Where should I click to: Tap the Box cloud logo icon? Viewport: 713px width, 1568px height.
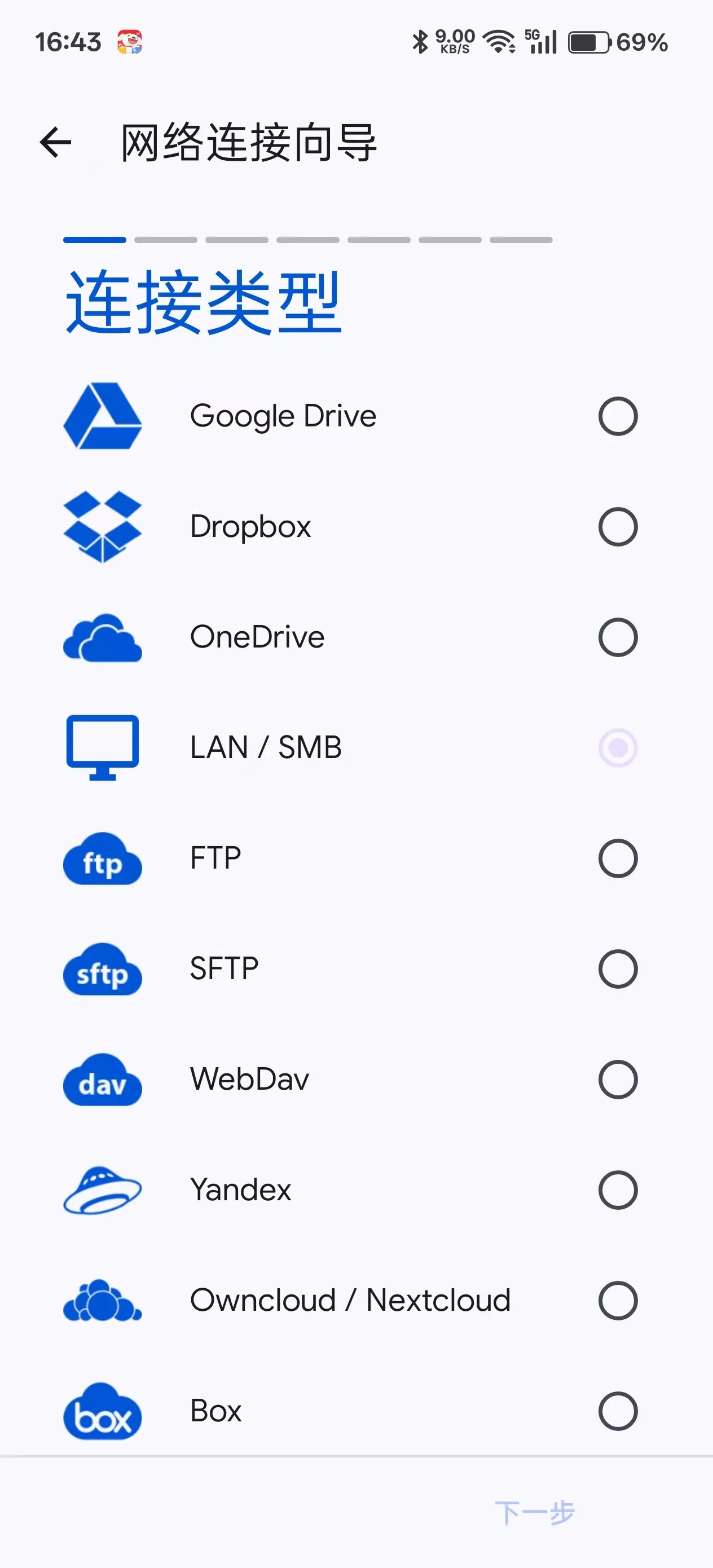click(102, 1411)
